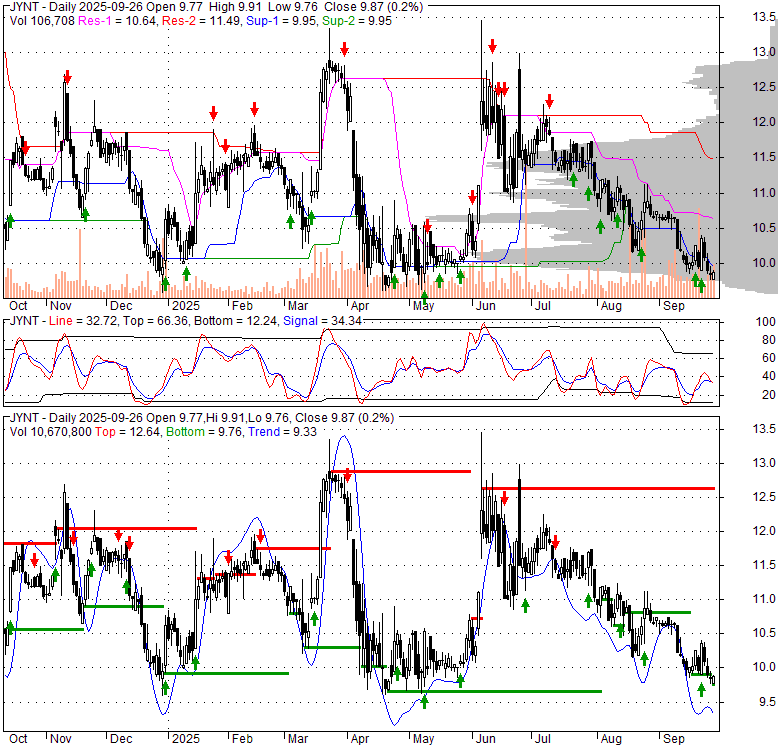780x745 pixels.
Task: Click the 100 level on the oscillator axis
Action: 766,322
